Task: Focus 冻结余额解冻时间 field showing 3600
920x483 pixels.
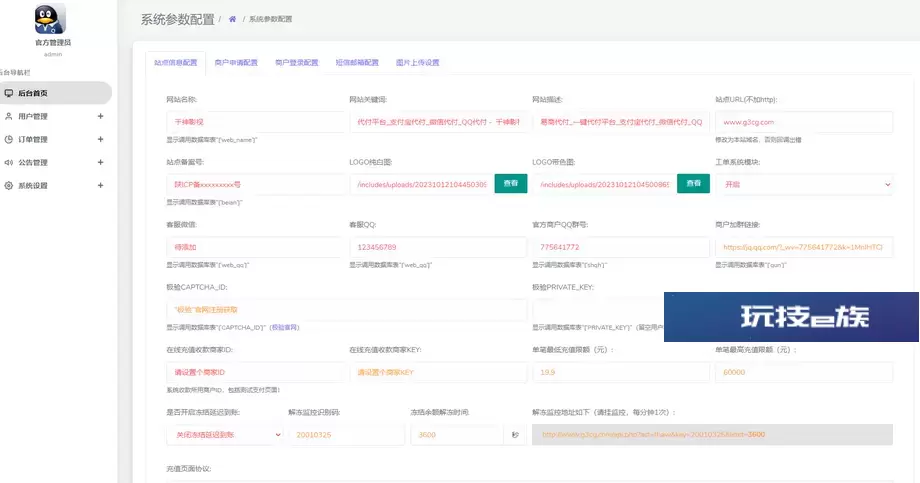Action: pyautogui.click(x=457, y=435)
